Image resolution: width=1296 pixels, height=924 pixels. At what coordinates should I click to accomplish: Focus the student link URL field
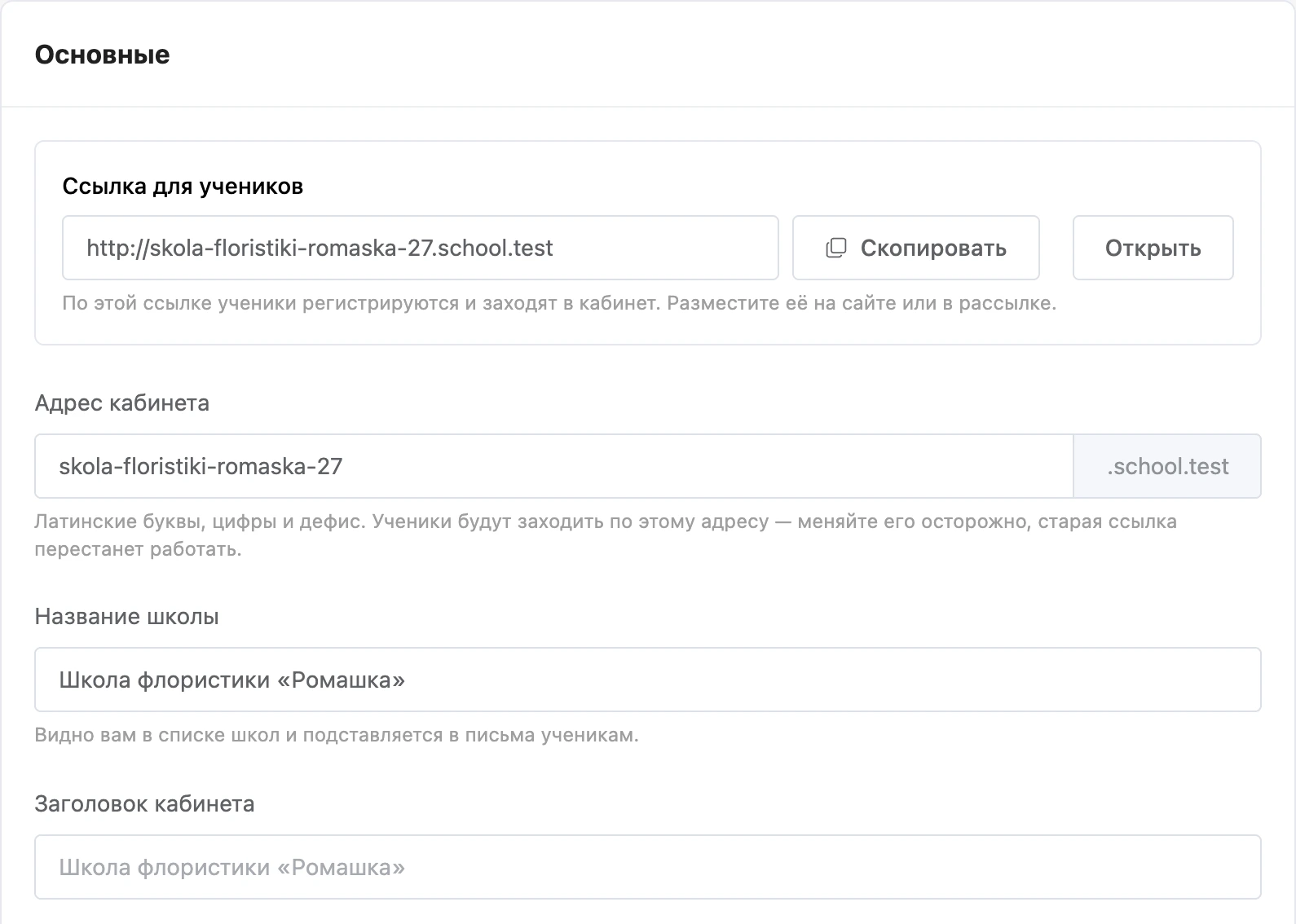coord(421,248)
